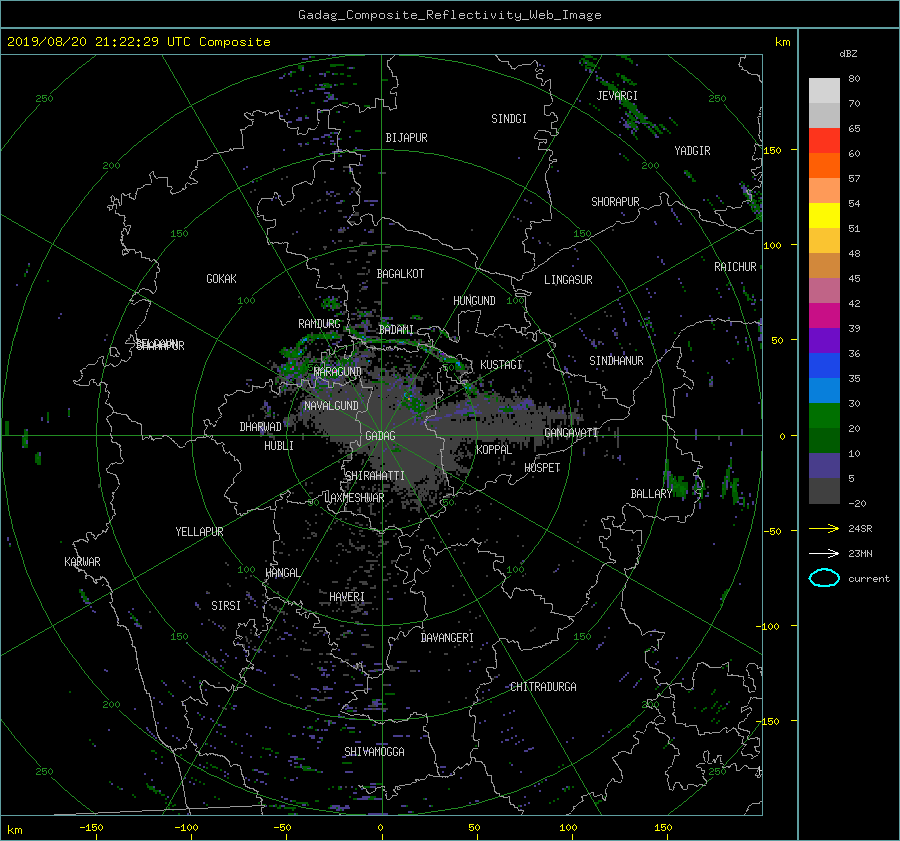Click the DHARWAD city label

click(x=260, y=427)
